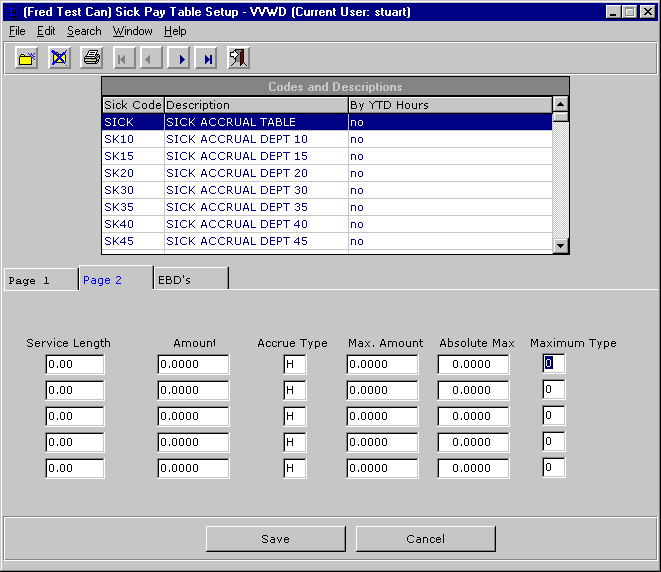The height and width of the screenshot is (572, 661).
Task: Click the exit door icon
Action: [x=238, y=58]
